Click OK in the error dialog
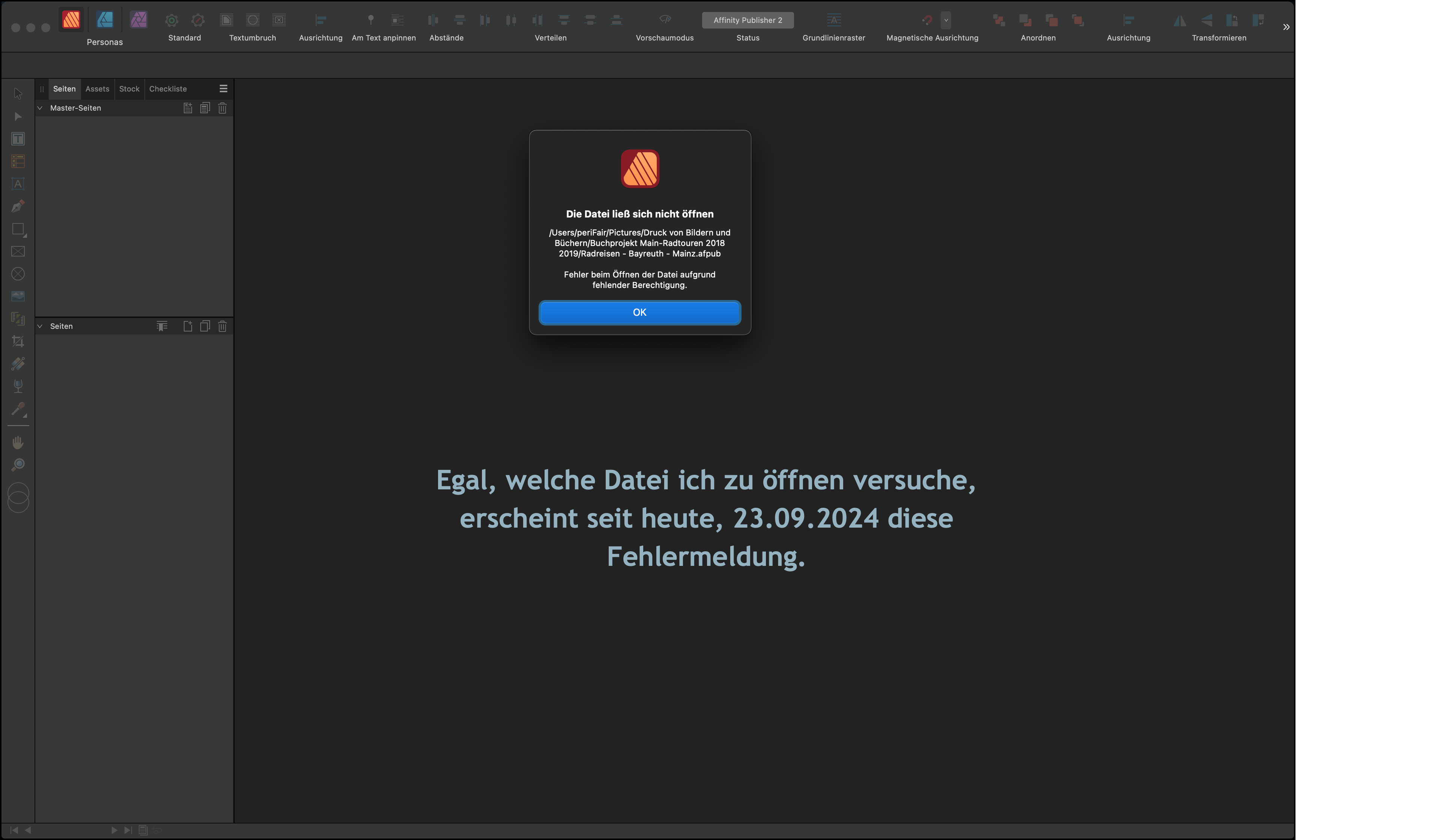This screenshot has height=840, width=1453. 639,312
